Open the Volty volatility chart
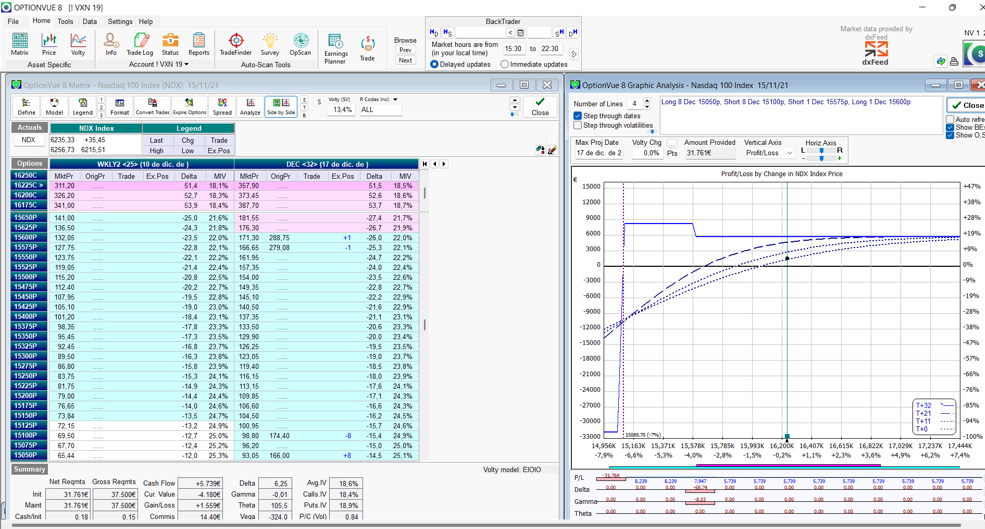Image resolution: width=985 pixels, height=529 pixels. tap(78, 44)
